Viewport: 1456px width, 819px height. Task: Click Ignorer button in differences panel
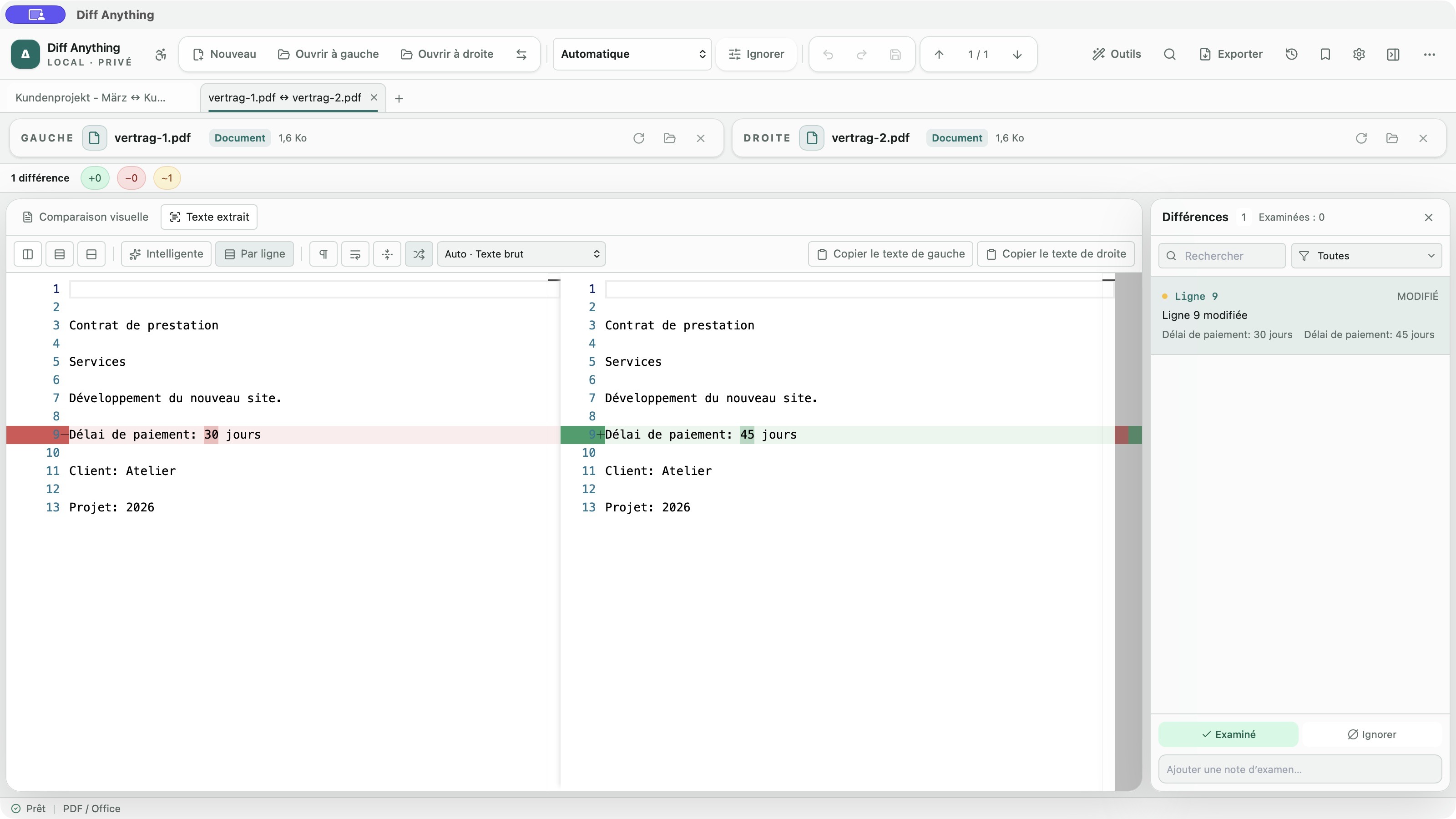(x=1372, y=734)
